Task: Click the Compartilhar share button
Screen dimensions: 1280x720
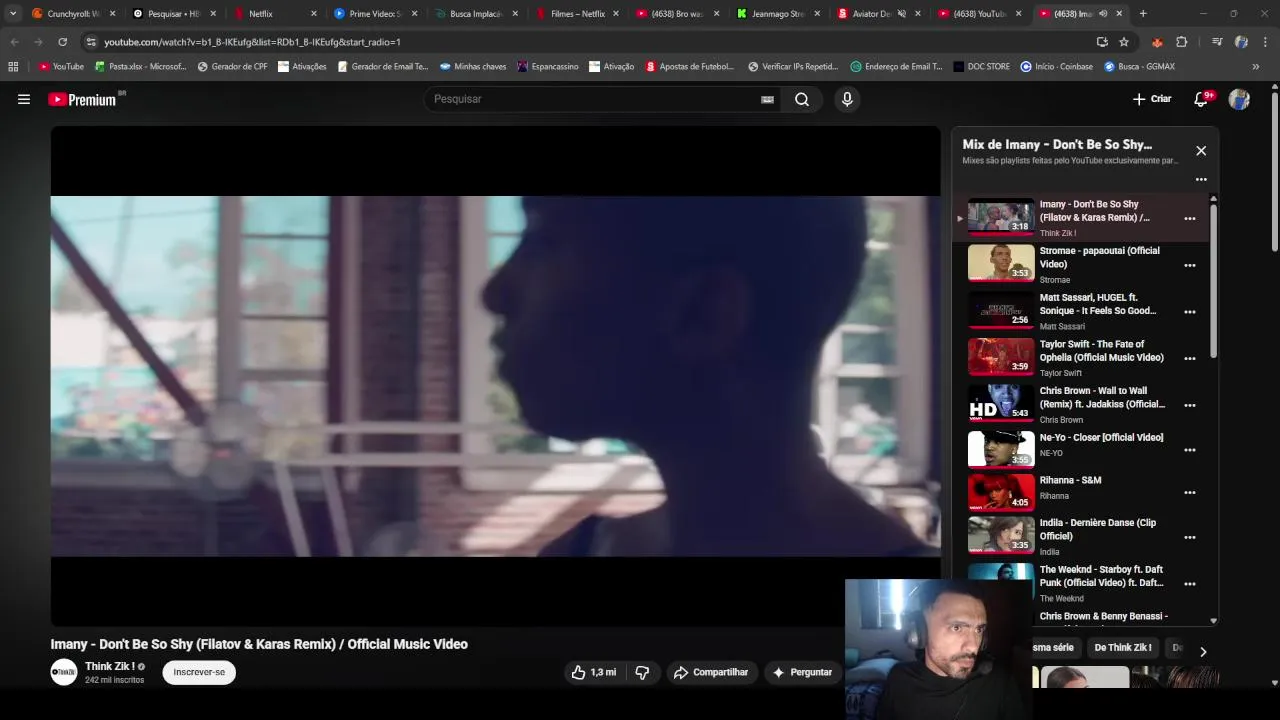Action: 711,672
